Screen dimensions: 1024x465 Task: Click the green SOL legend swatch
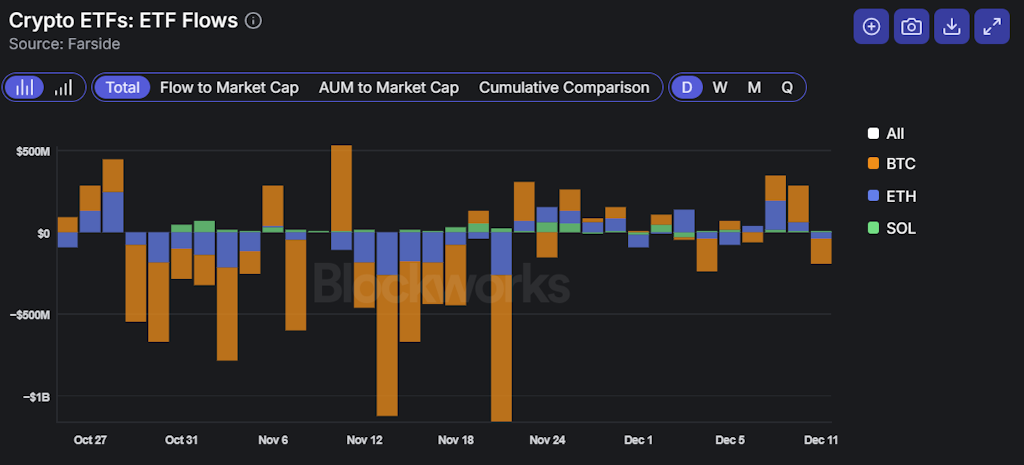873,228
